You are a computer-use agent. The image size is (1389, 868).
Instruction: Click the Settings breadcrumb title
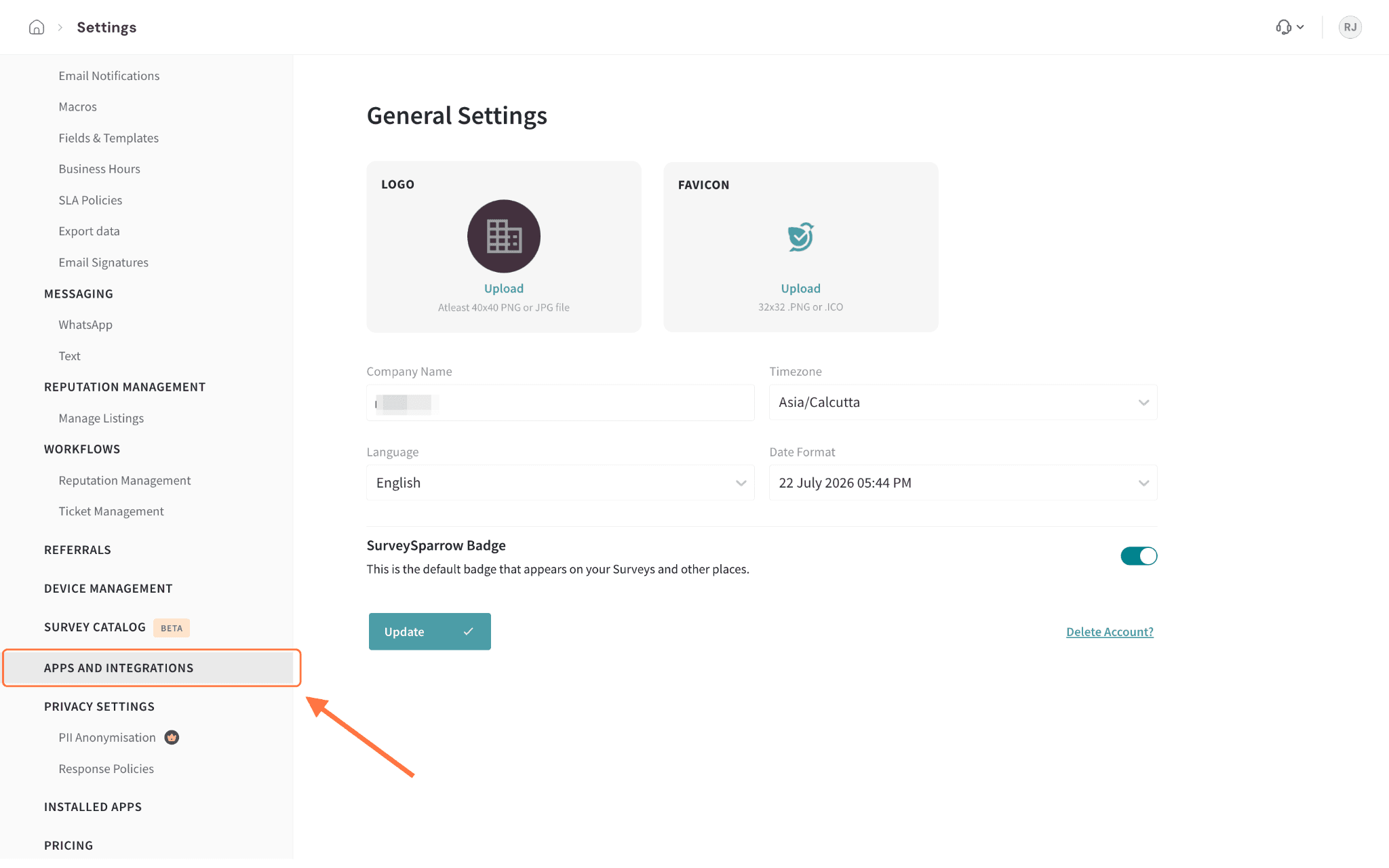click(106, 27)
